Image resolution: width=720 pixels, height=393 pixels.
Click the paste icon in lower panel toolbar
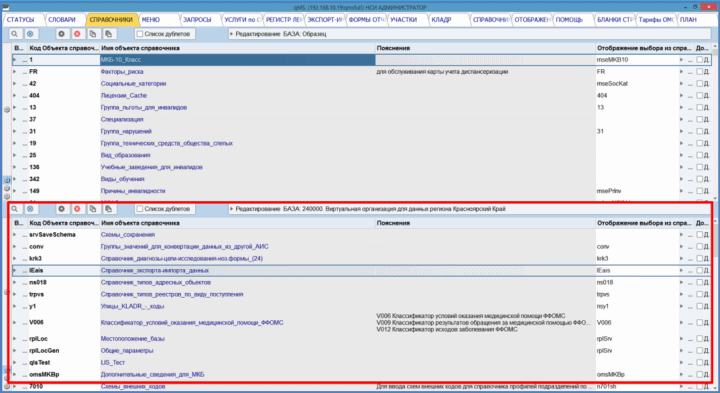click(108, 209)
